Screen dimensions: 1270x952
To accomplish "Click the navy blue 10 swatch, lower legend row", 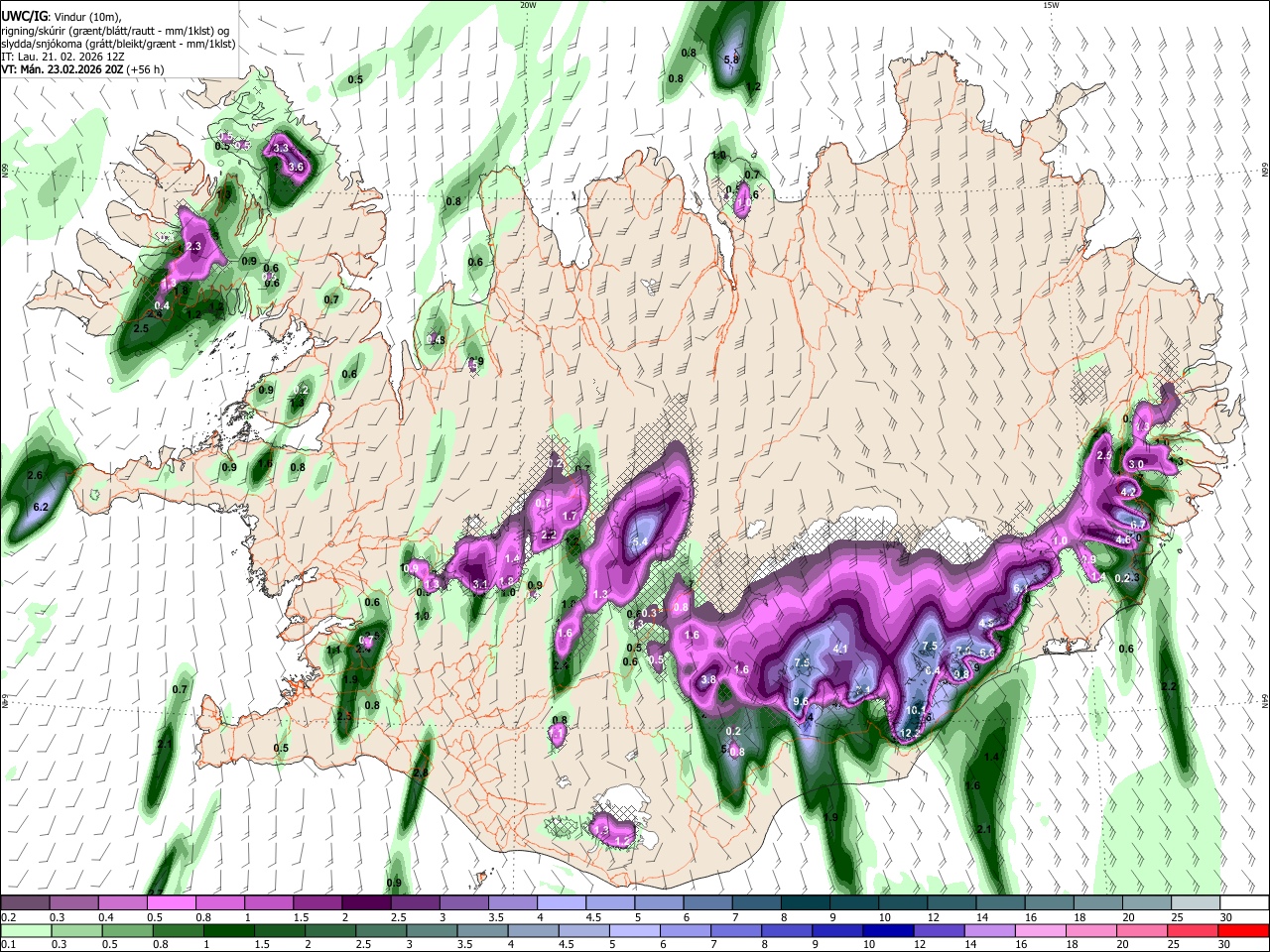I will [888, 930].
